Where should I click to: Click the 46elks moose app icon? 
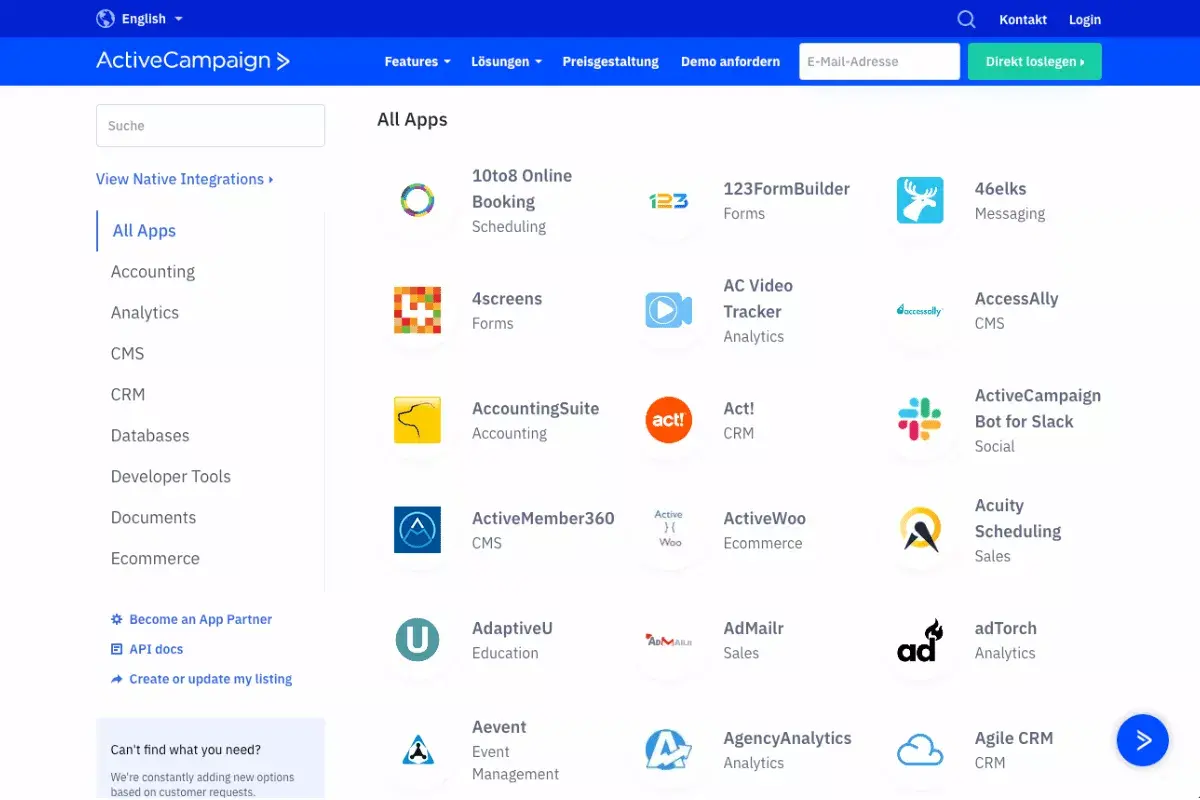pos(920,200)
